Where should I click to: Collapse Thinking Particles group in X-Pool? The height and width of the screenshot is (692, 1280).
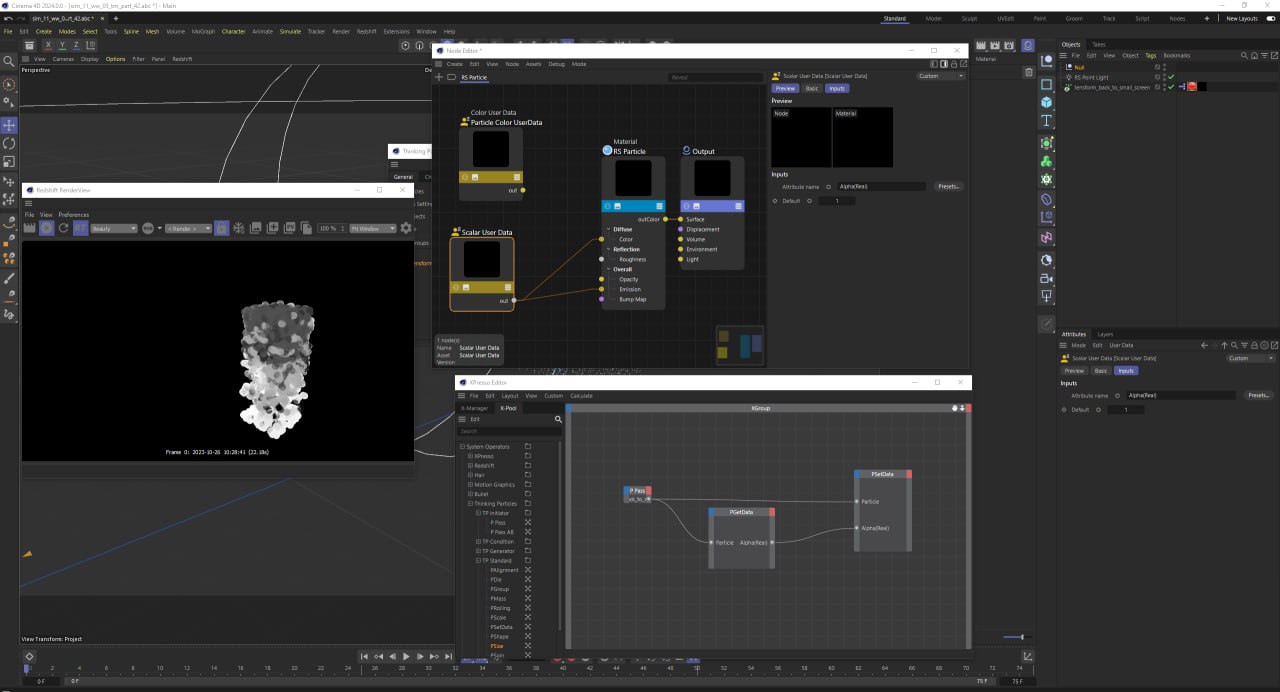tap(471, 504)
